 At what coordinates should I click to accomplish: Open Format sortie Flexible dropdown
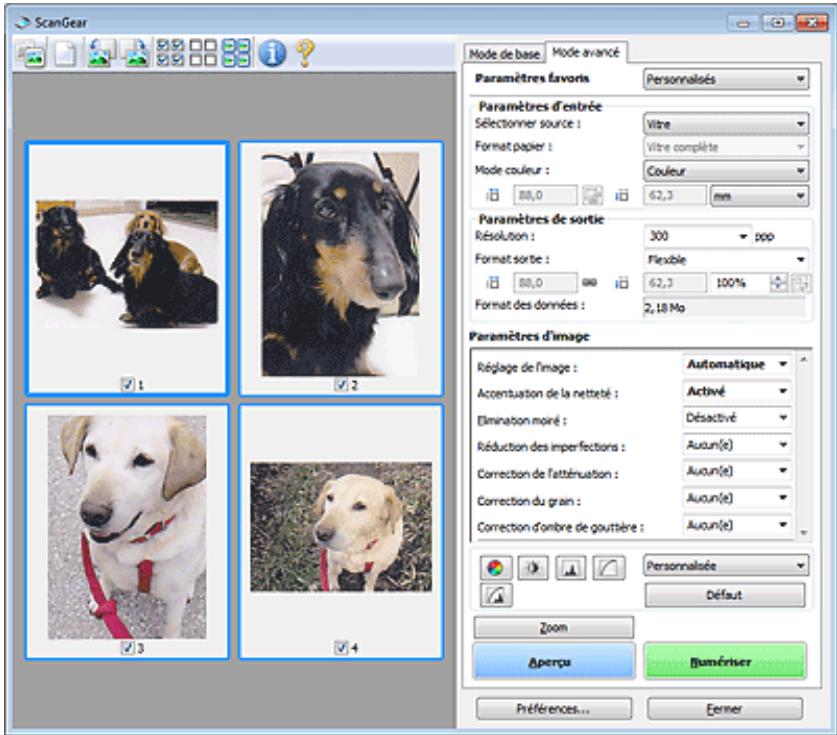click(726, 259)
